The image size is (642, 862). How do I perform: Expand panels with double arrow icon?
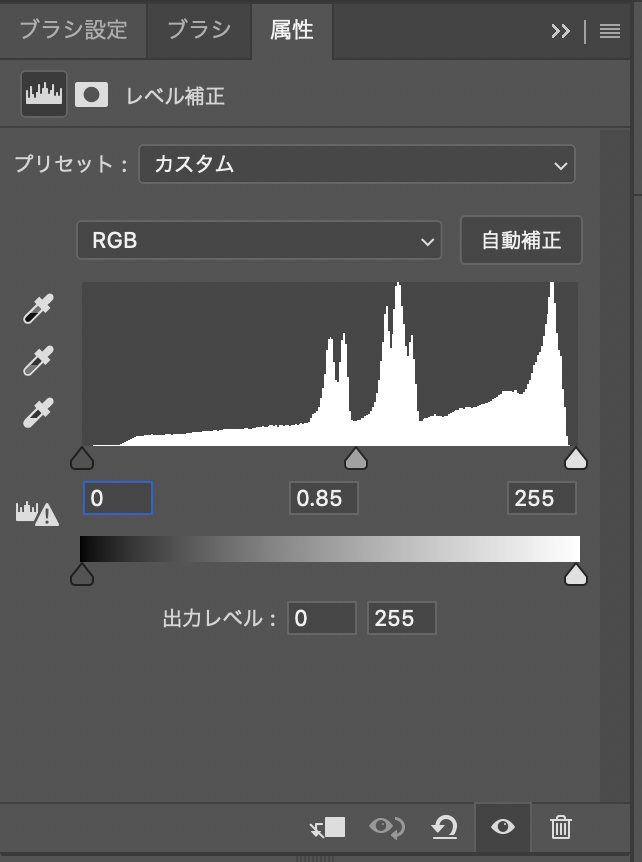[x=560, y=31]
